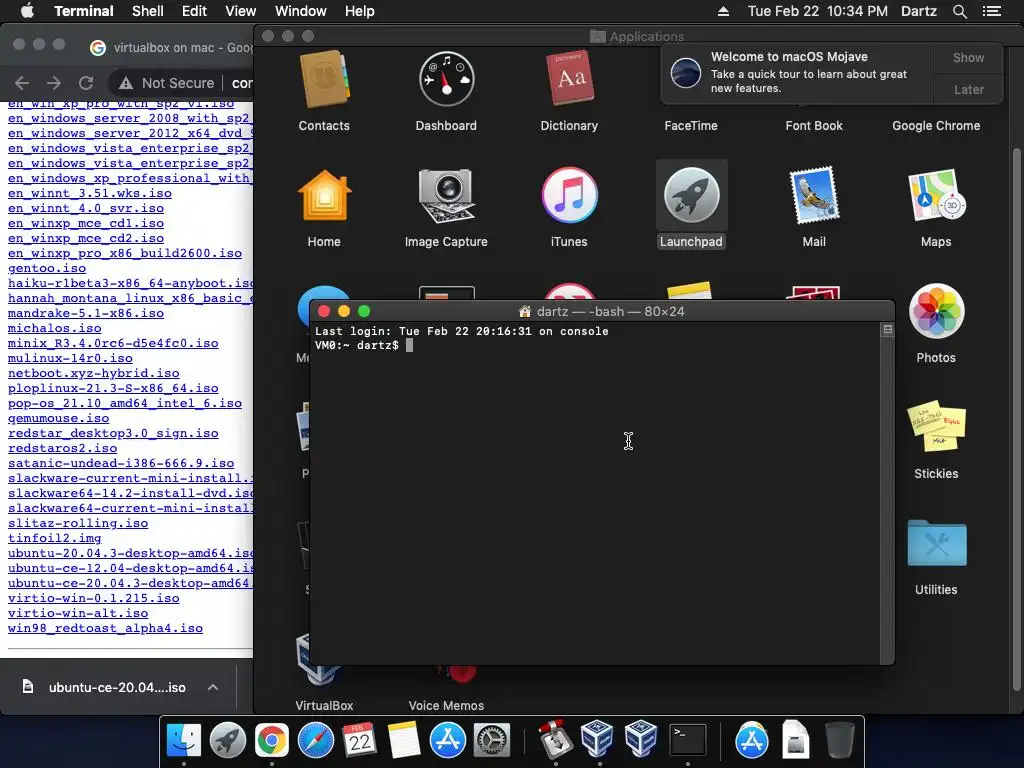This screenshot has height=768, width=1024.
Task: Open Notes from the Dock
Action: click(x=403, y=740)
